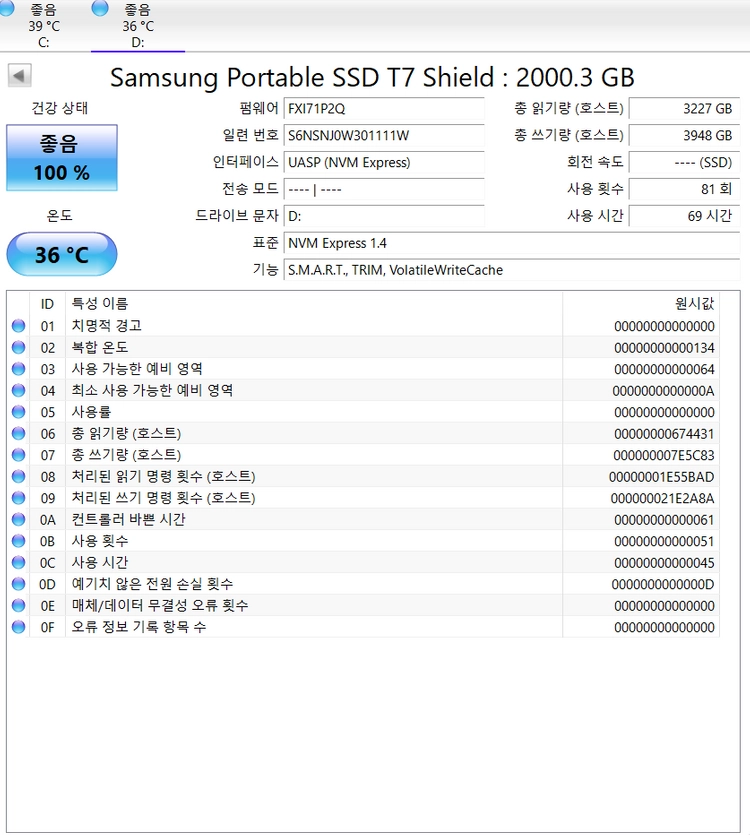Click raw value 00000000000061
The width and height of the screenshot is (750, 835).
point(664,520)
